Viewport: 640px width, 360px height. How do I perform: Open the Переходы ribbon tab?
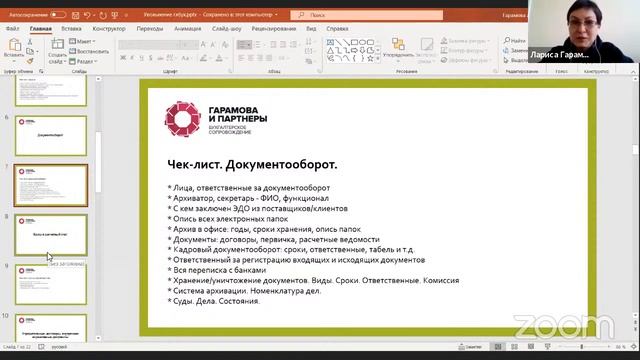point(150,29)
